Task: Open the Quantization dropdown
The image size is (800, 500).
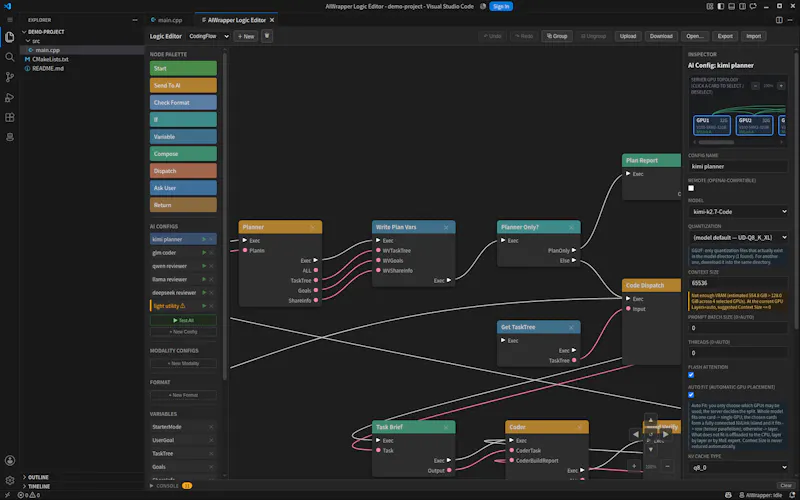Action: tap(738, 237)
